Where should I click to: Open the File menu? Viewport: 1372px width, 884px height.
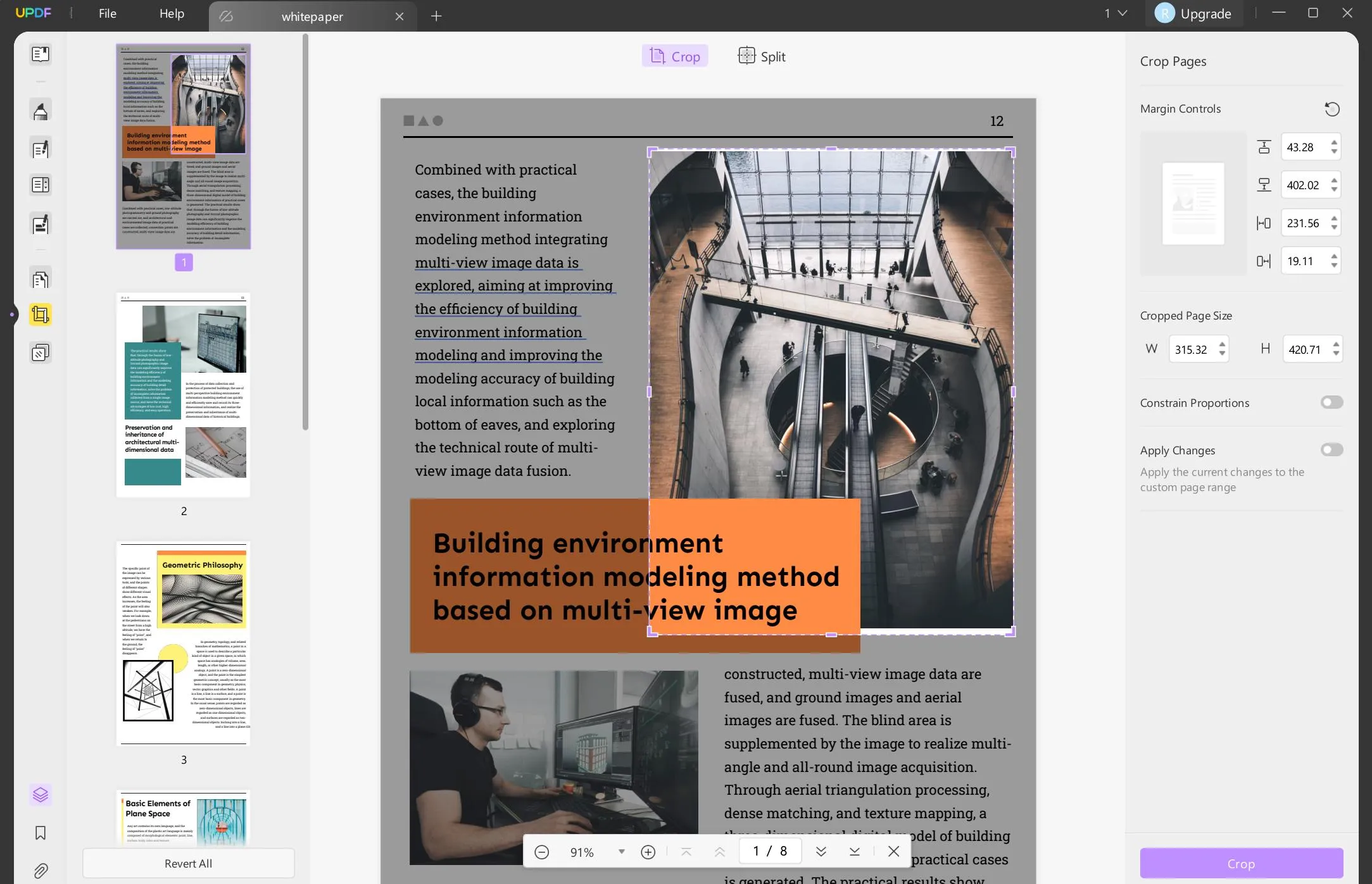tap(107, 13)
